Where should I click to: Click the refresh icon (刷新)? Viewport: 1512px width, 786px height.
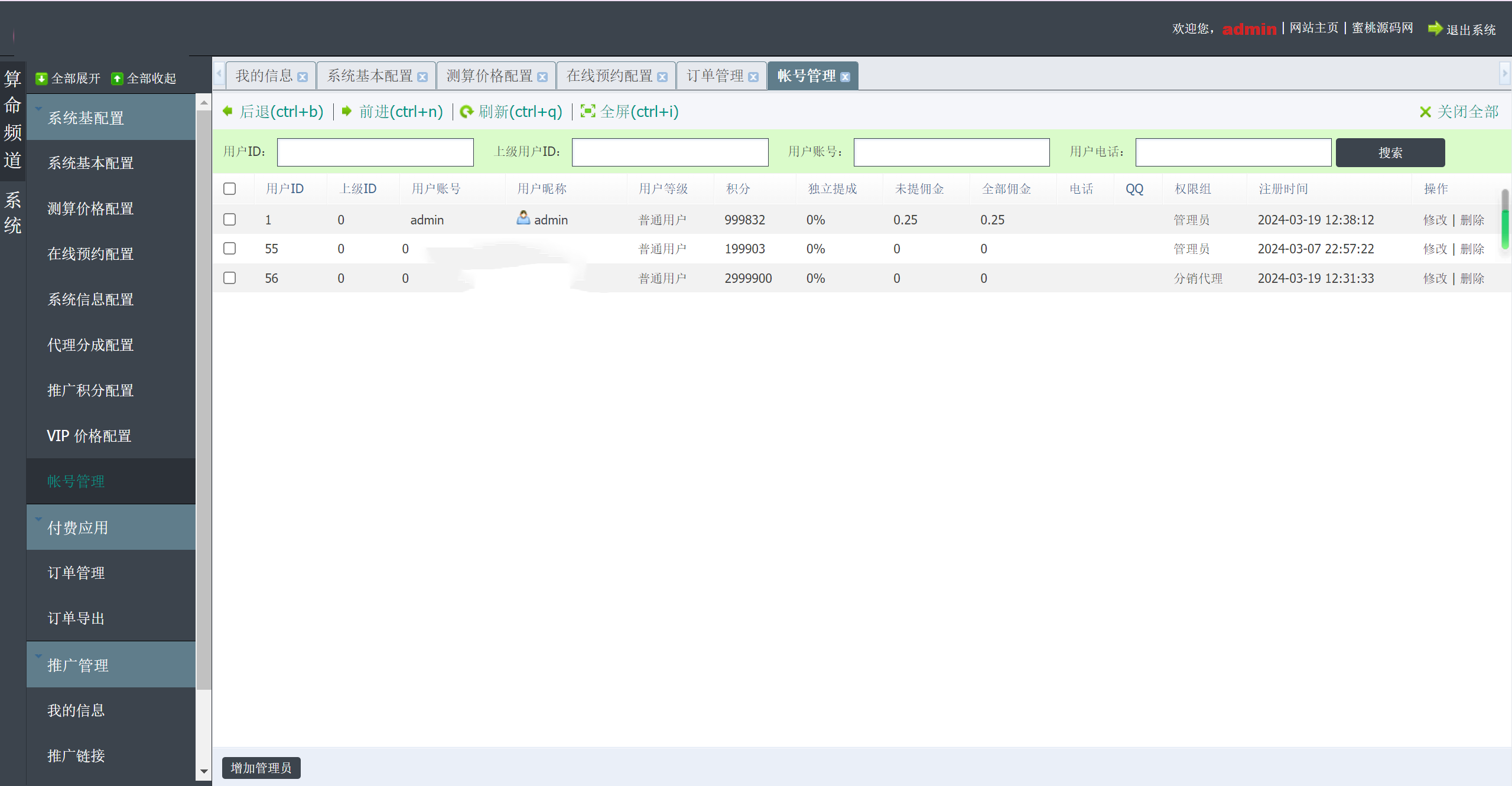466,112
